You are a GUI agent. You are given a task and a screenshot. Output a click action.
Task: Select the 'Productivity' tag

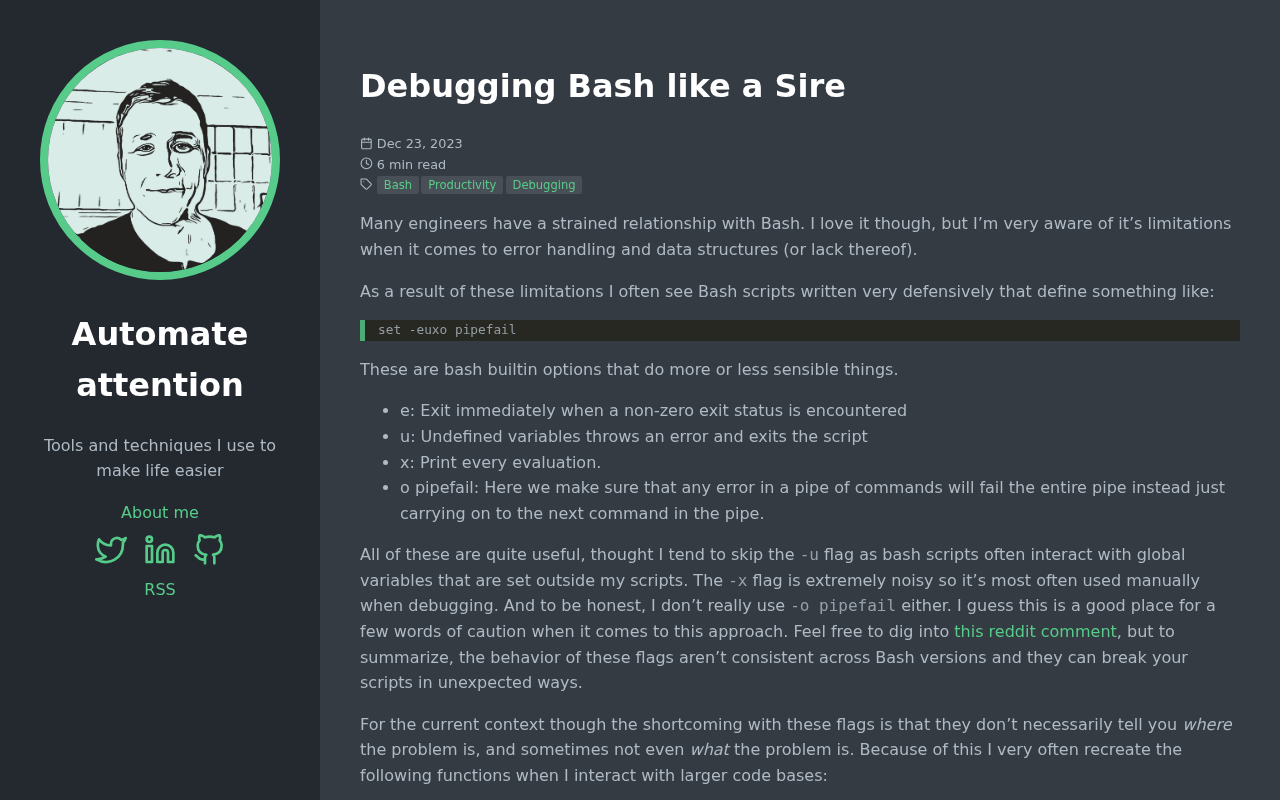tap(461, 184)
